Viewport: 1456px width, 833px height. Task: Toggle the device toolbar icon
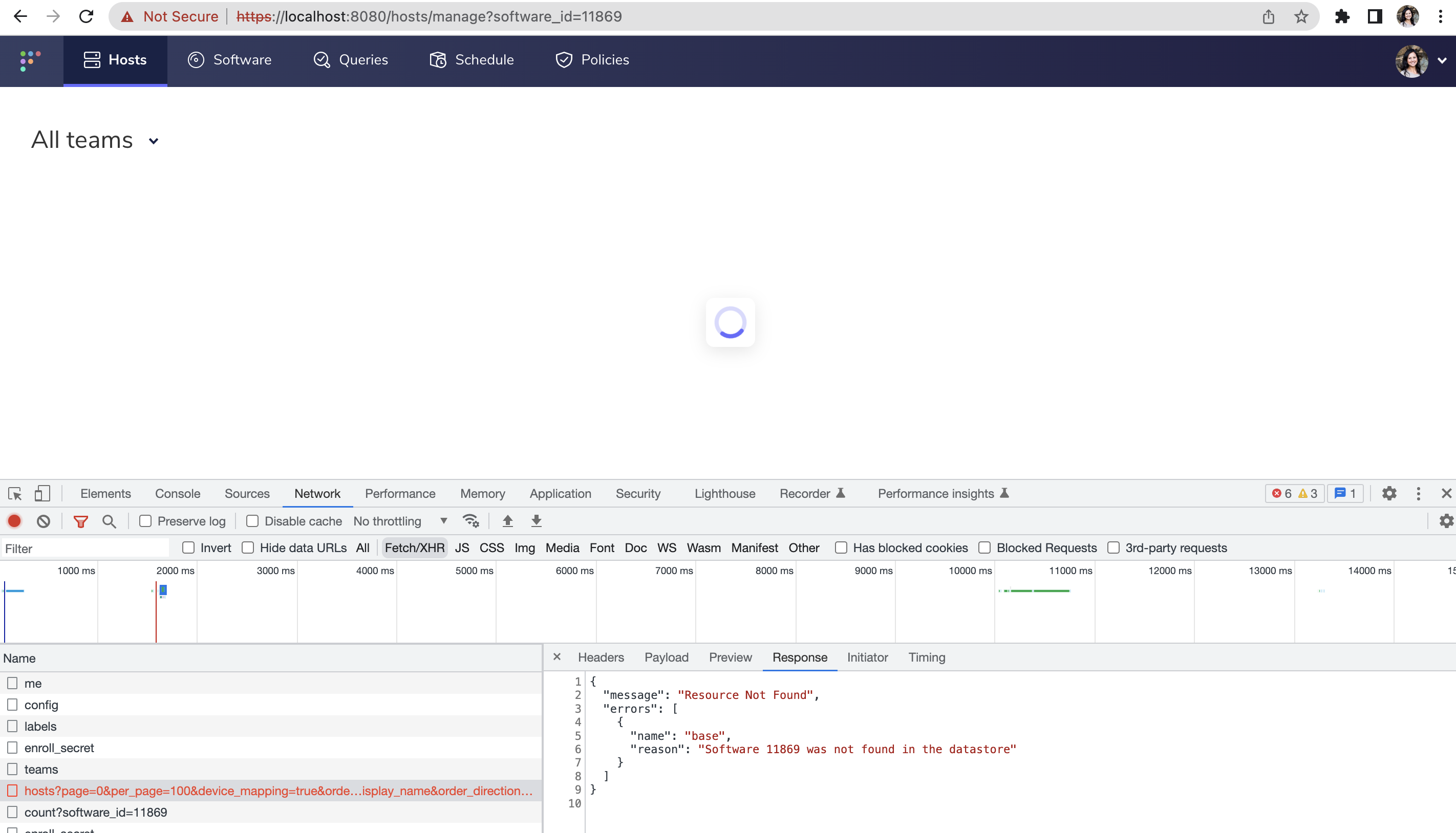(42, 494)
